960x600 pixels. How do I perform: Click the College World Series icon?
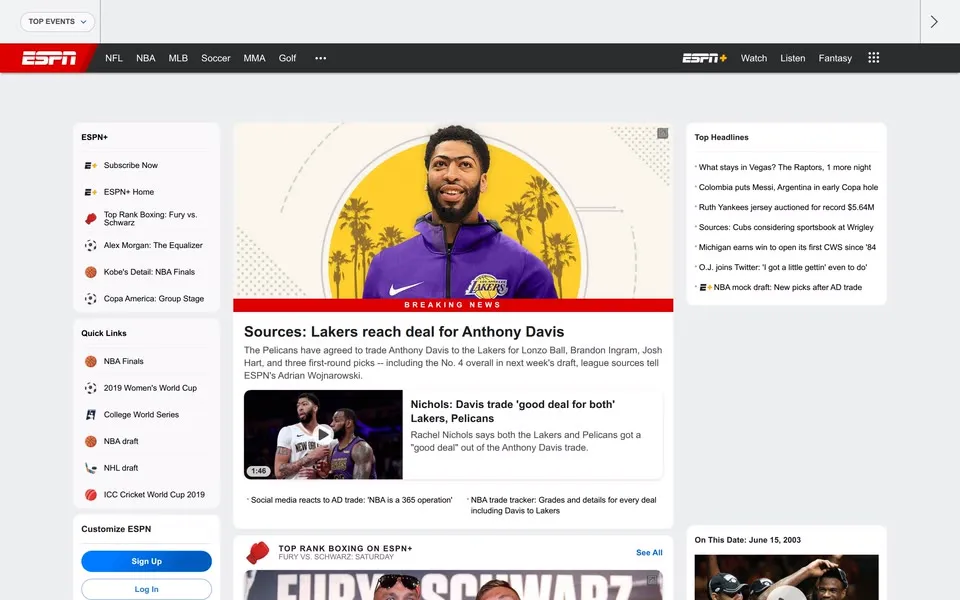coord(91,414)
